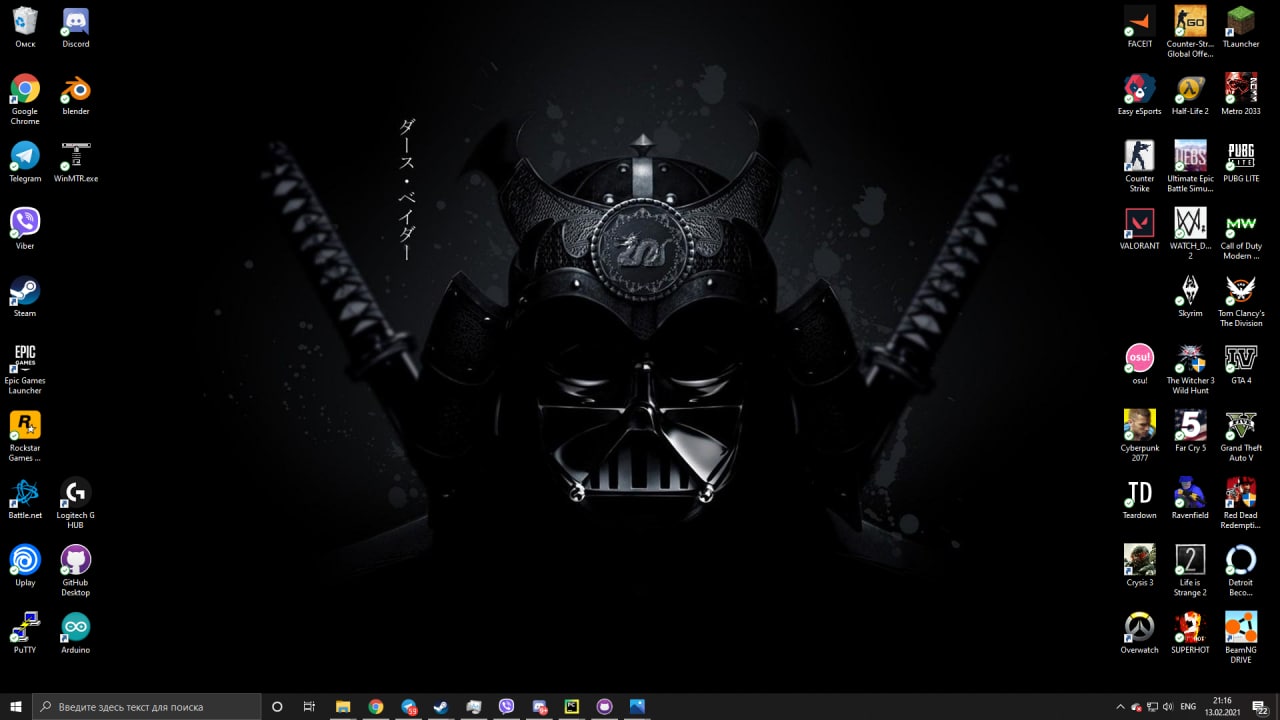Select the TLauncher Minecraft icon
This screenshot has width=1280, height=720.
[x=1241, y=27]
